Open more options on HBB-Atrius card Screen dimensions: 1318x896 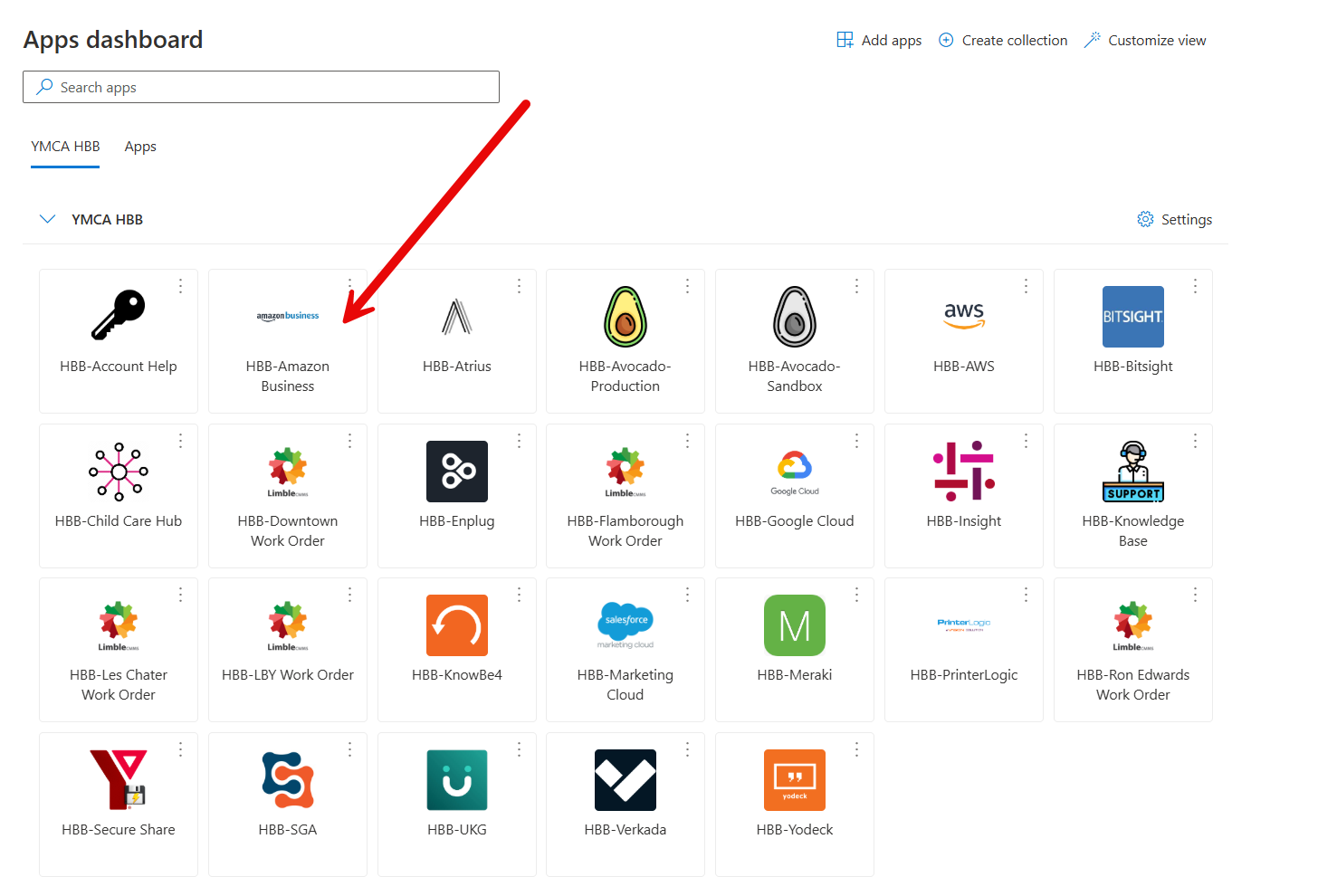[x=519, y=286]
